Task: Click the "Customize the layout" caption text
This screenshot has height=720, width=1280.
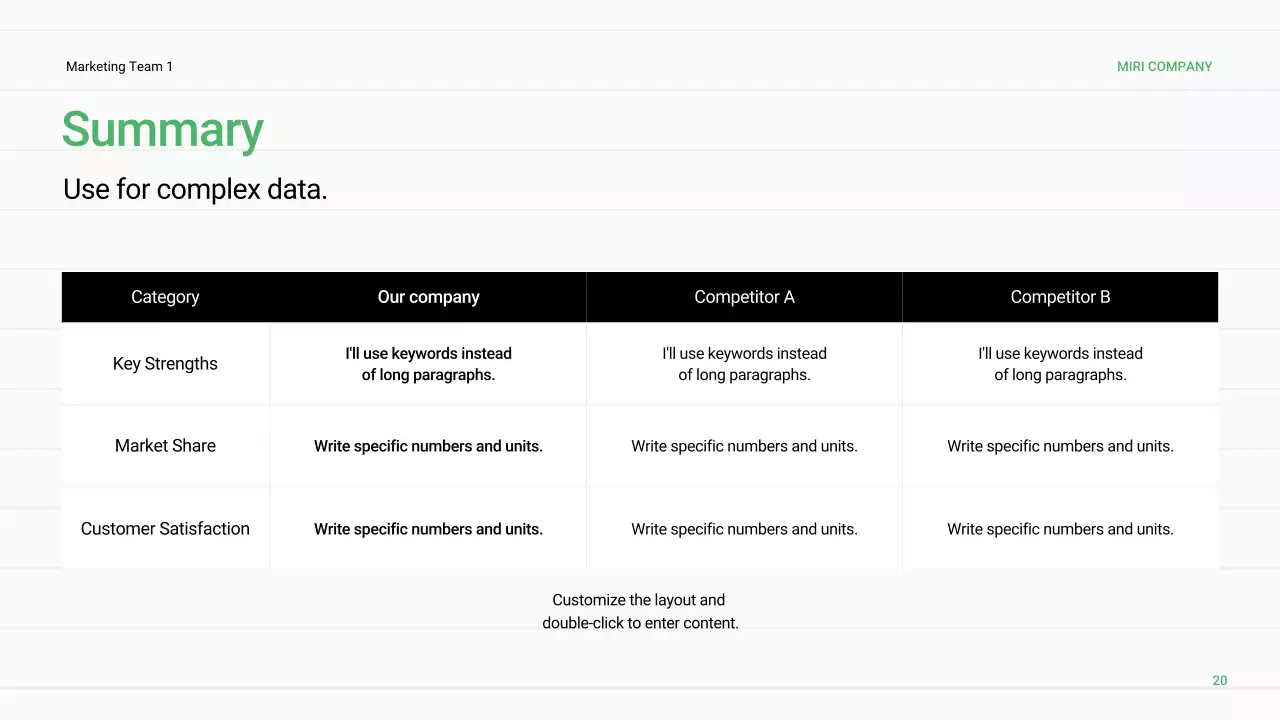Action: (640, 611)
